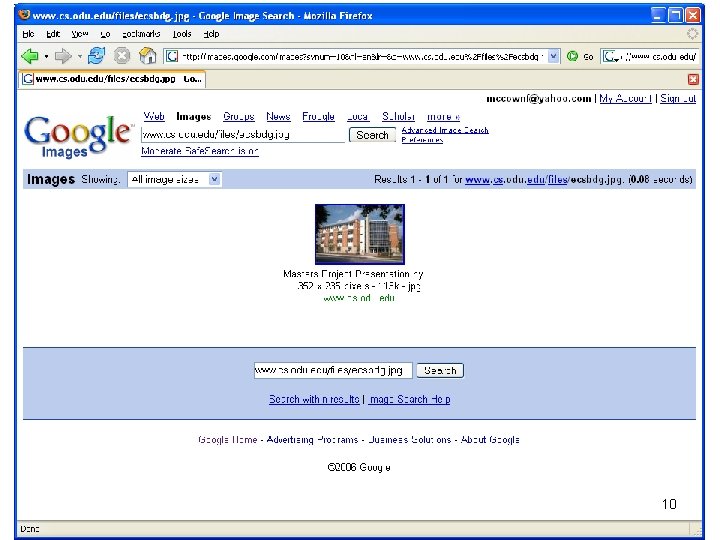Click the Local link

click(x=358, y=117)
